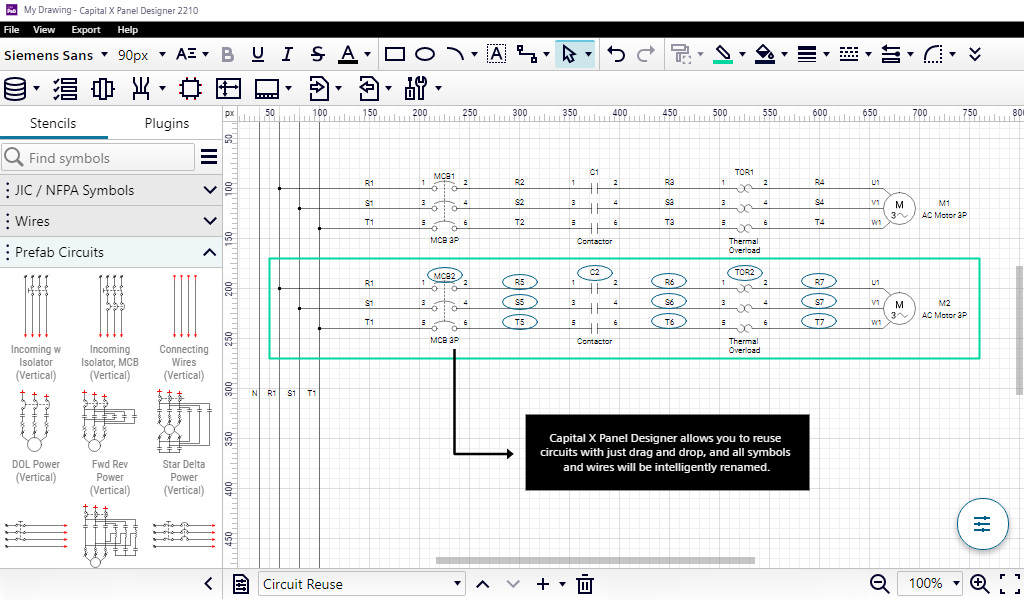Open the fill color bucket tool
The width and height of the screenshot is (1025, 601).
coord(764,55)
